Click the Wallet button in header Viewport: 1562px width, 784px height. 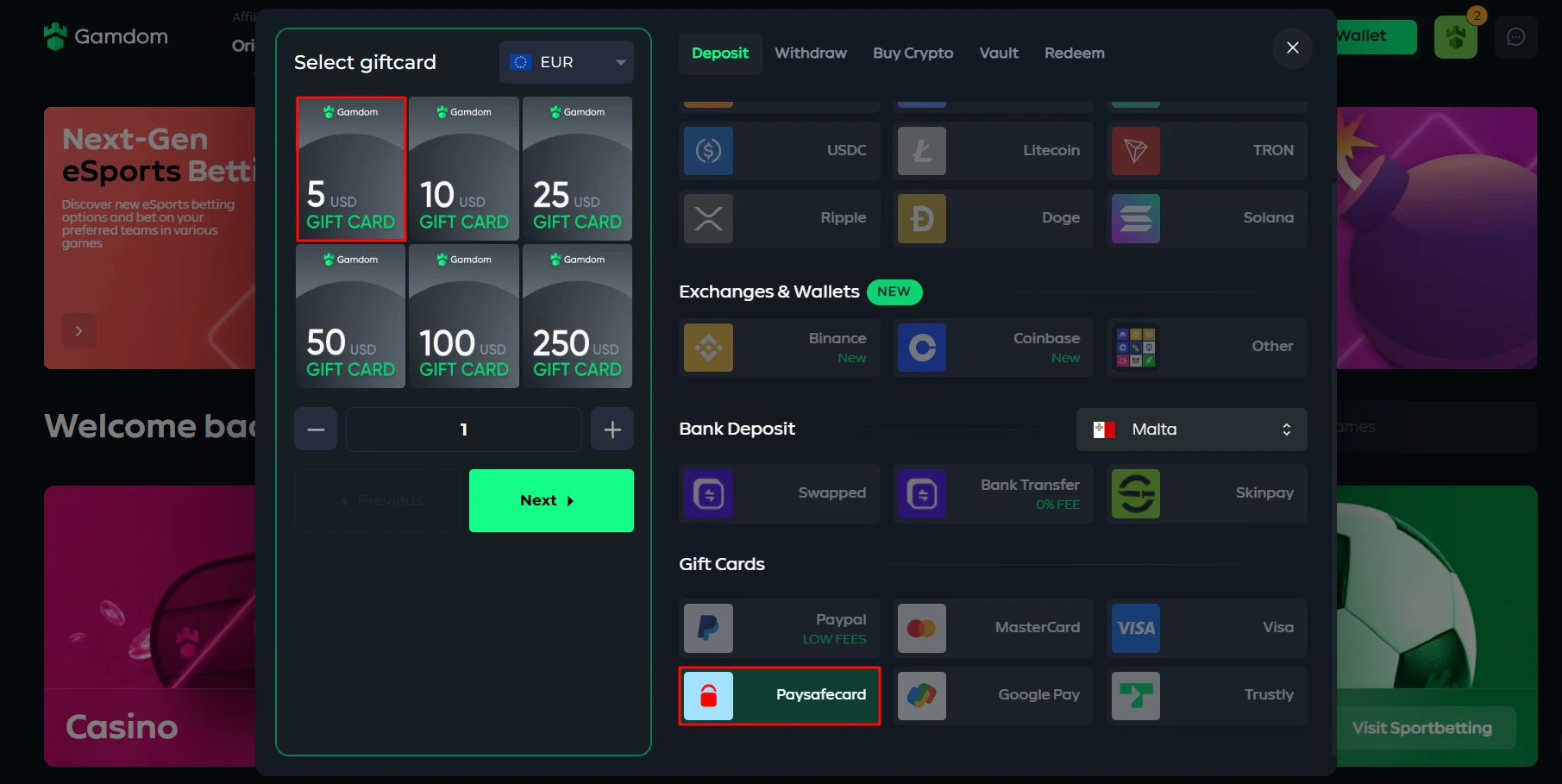click(1376, 36)
